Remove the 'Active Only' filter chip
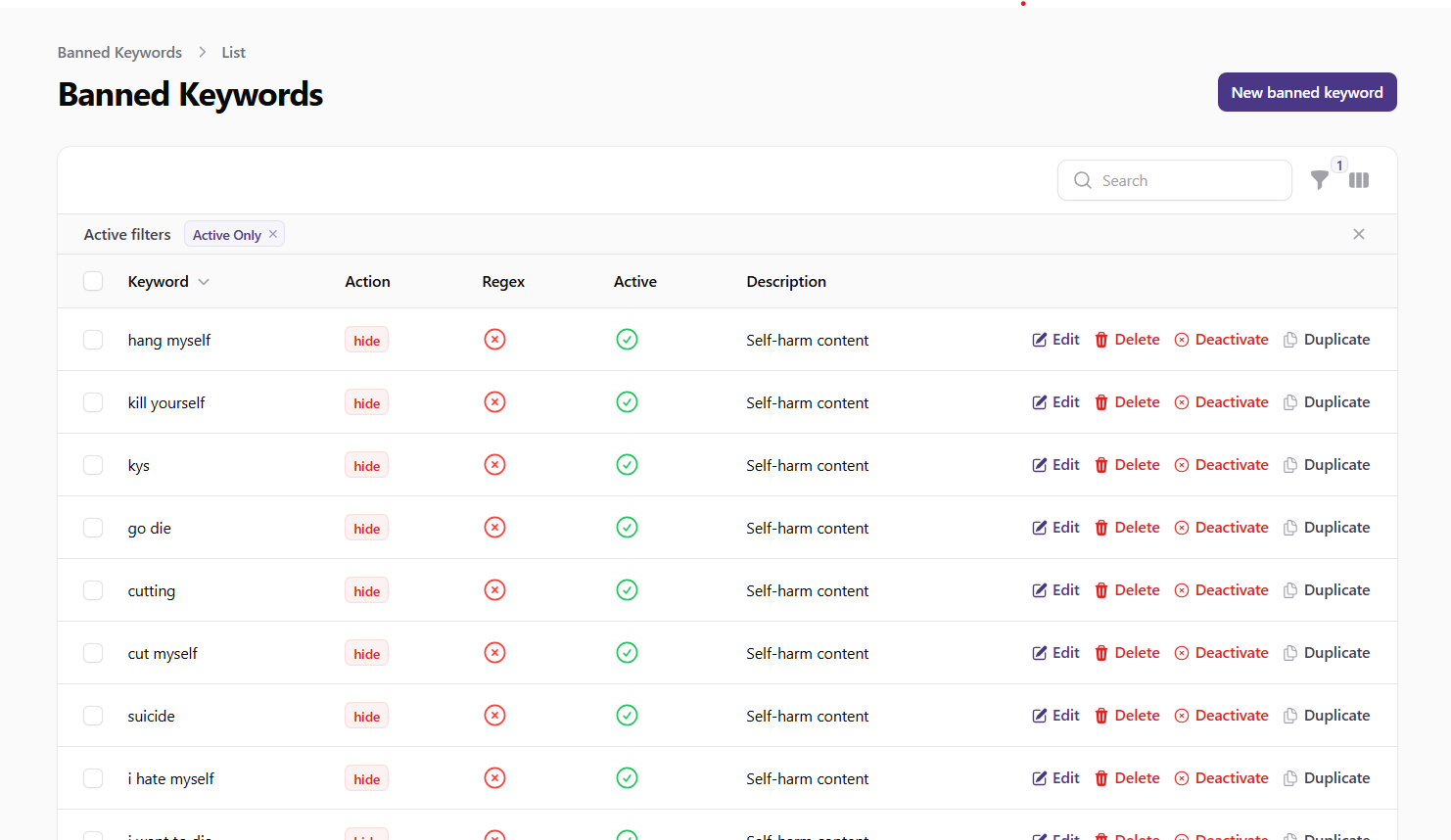The height and width of the screenshot is (840, 1451). pyautogui.click(x=273, y=234)
